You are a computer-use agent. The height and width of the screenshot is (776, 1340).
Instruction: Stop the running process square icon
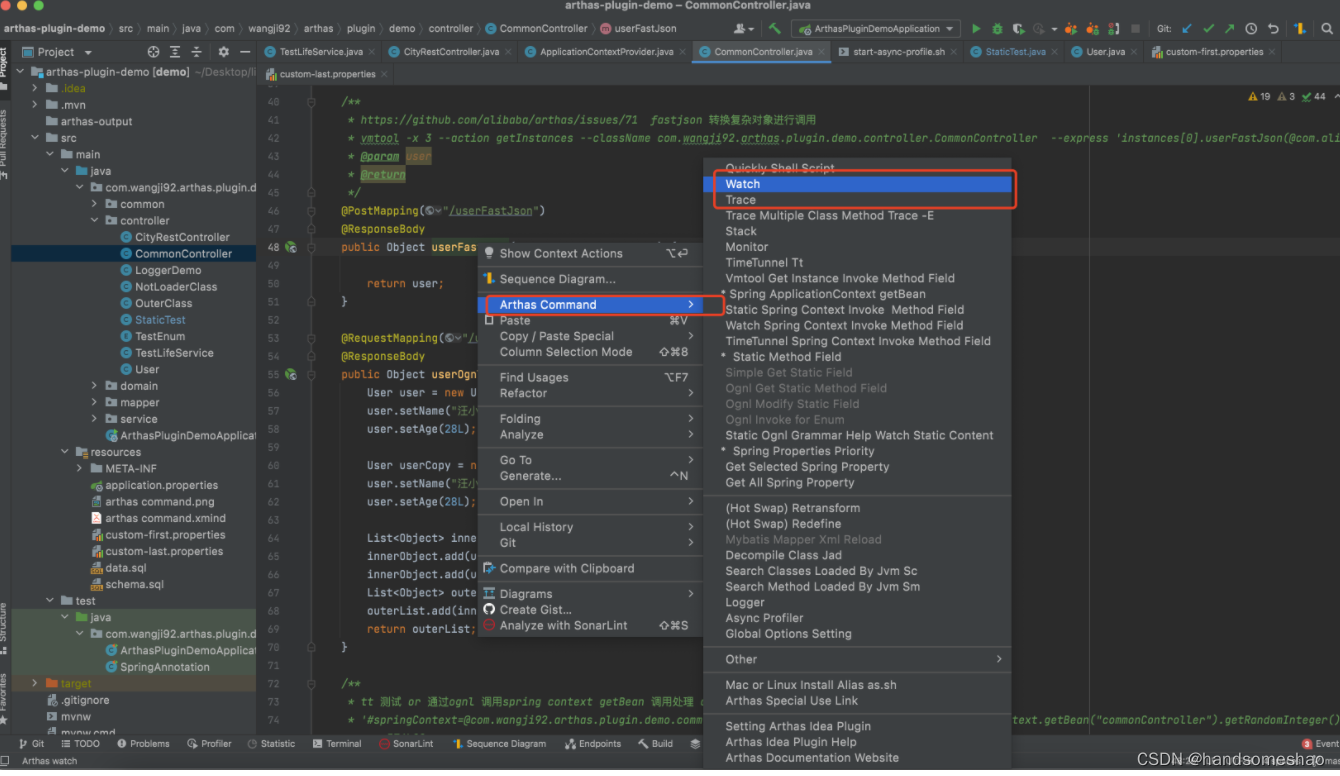(1135, 29)
